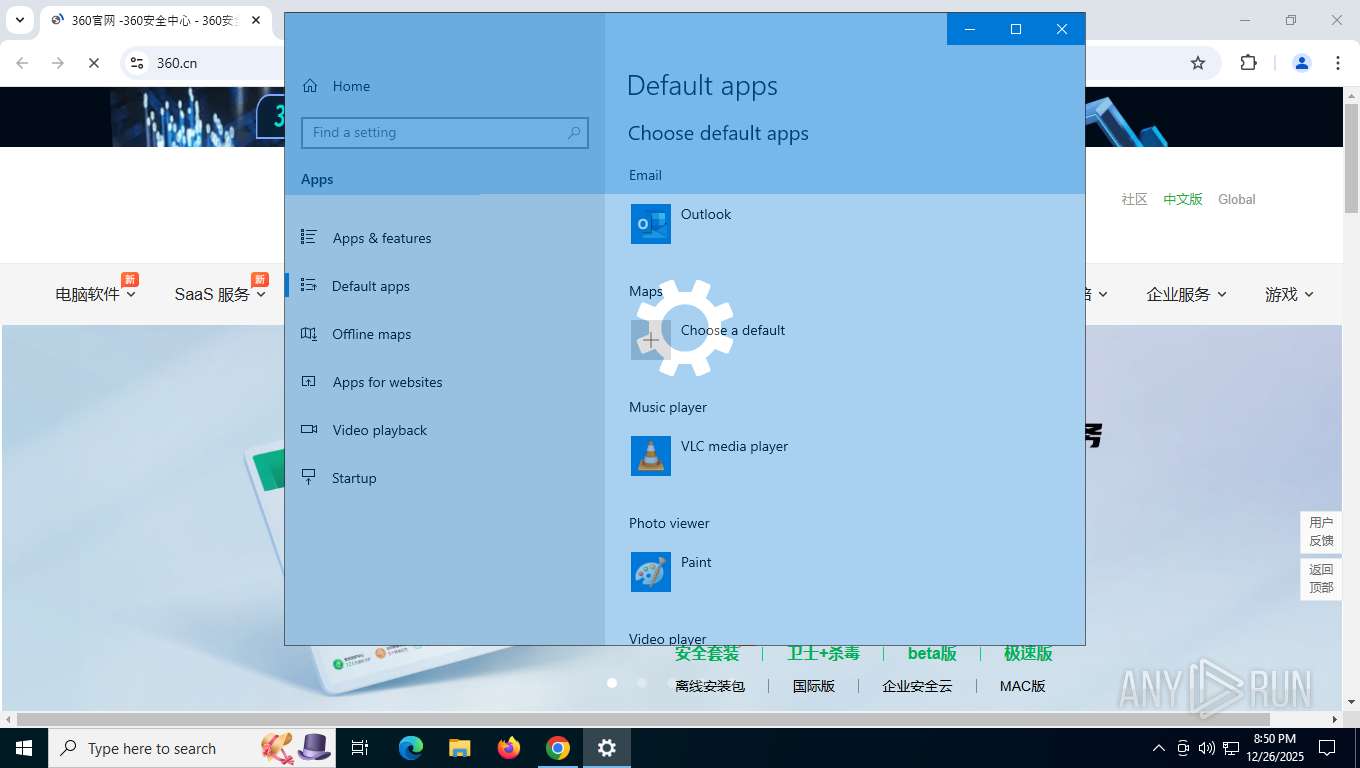Expand Chrome tab search dropdown
The height and width of the screenshot is (768, 1360).
coord(19,20)
